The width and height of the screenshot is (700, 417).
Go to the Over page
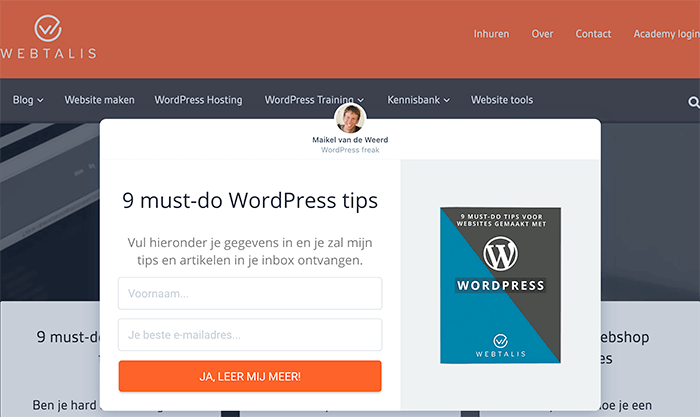coord(542,34)
